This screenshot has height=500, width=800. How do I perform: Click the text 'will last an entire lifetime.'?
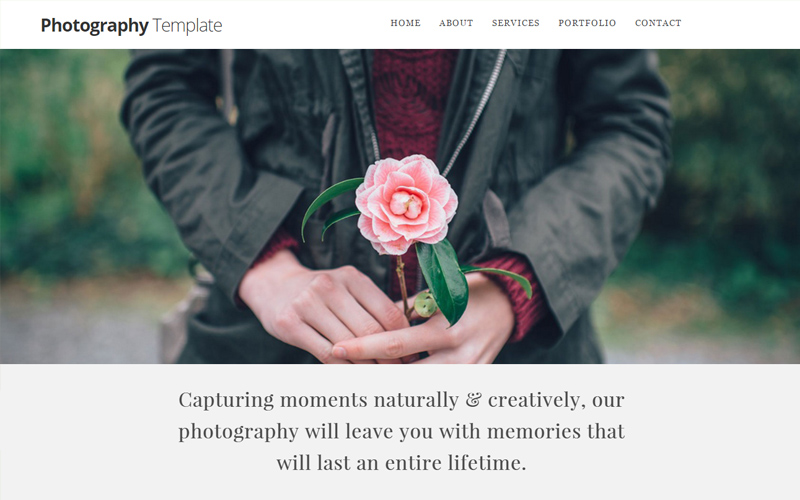401,463
